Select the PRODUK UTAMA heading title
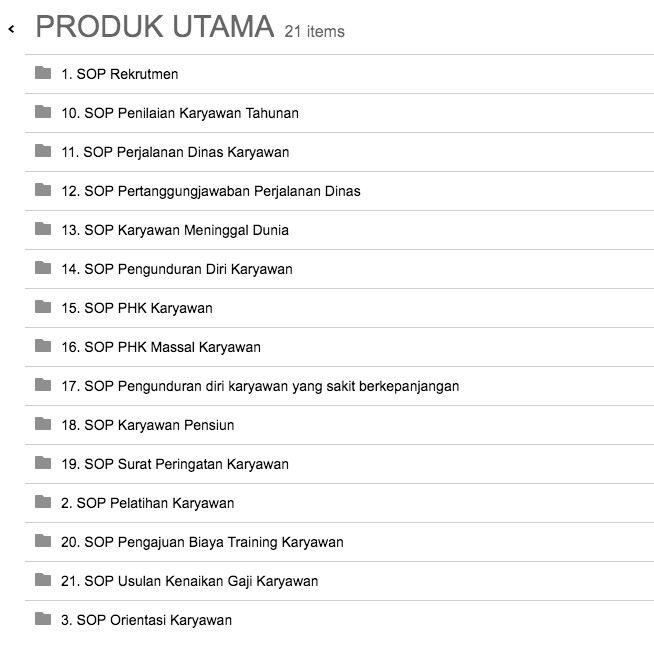This screenshot has height=654, width=654. pos(154,28)
